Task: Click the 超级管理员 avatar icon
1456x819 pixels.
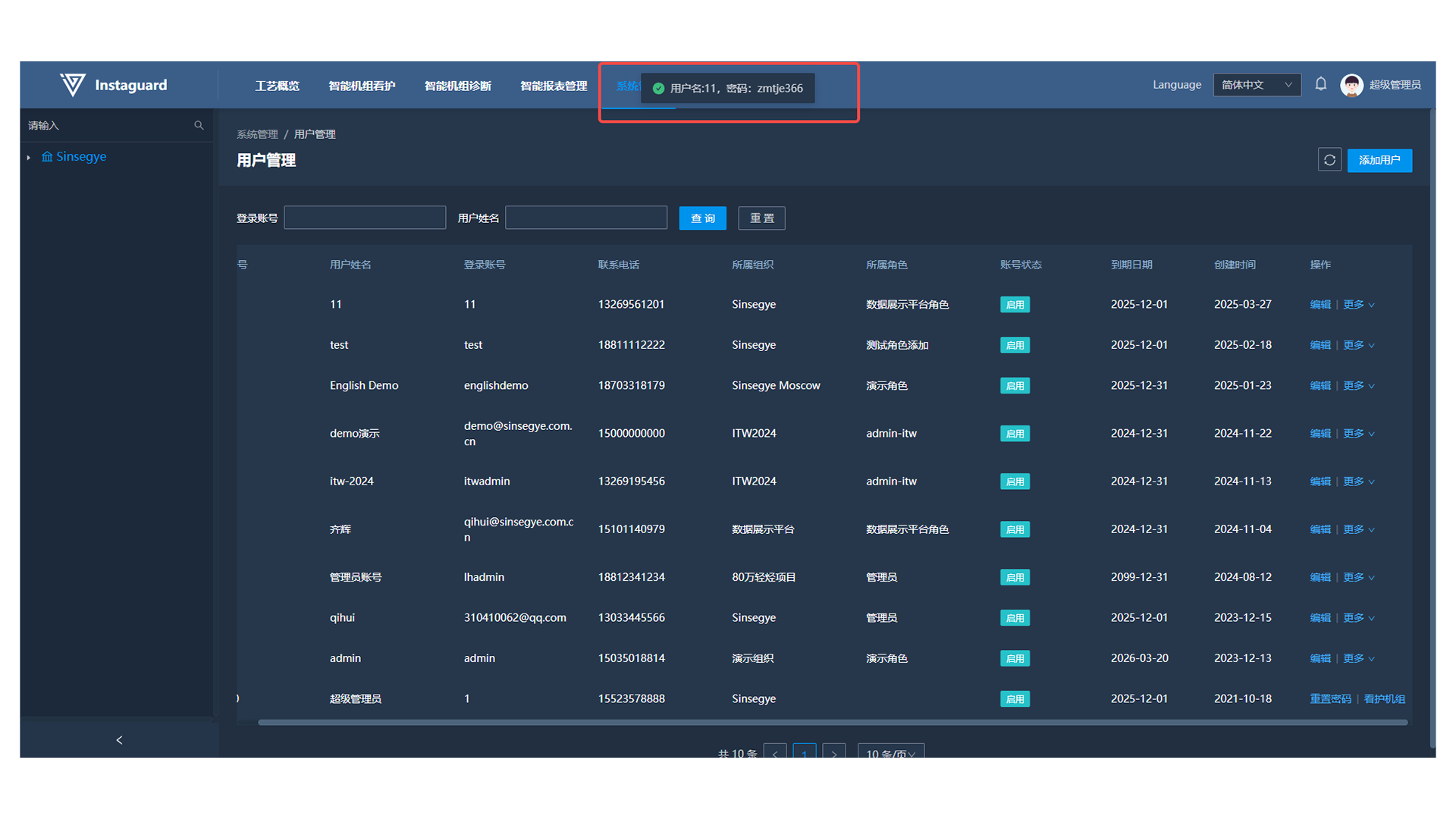Action: (x=1351, y=85)
